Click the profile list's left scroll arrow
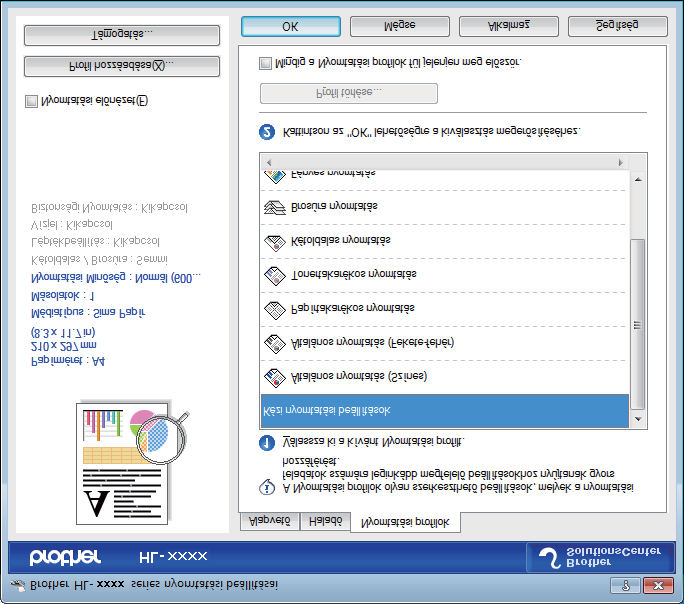The width and height of the screenshot is (684, 604). click(x=269, y=162)
